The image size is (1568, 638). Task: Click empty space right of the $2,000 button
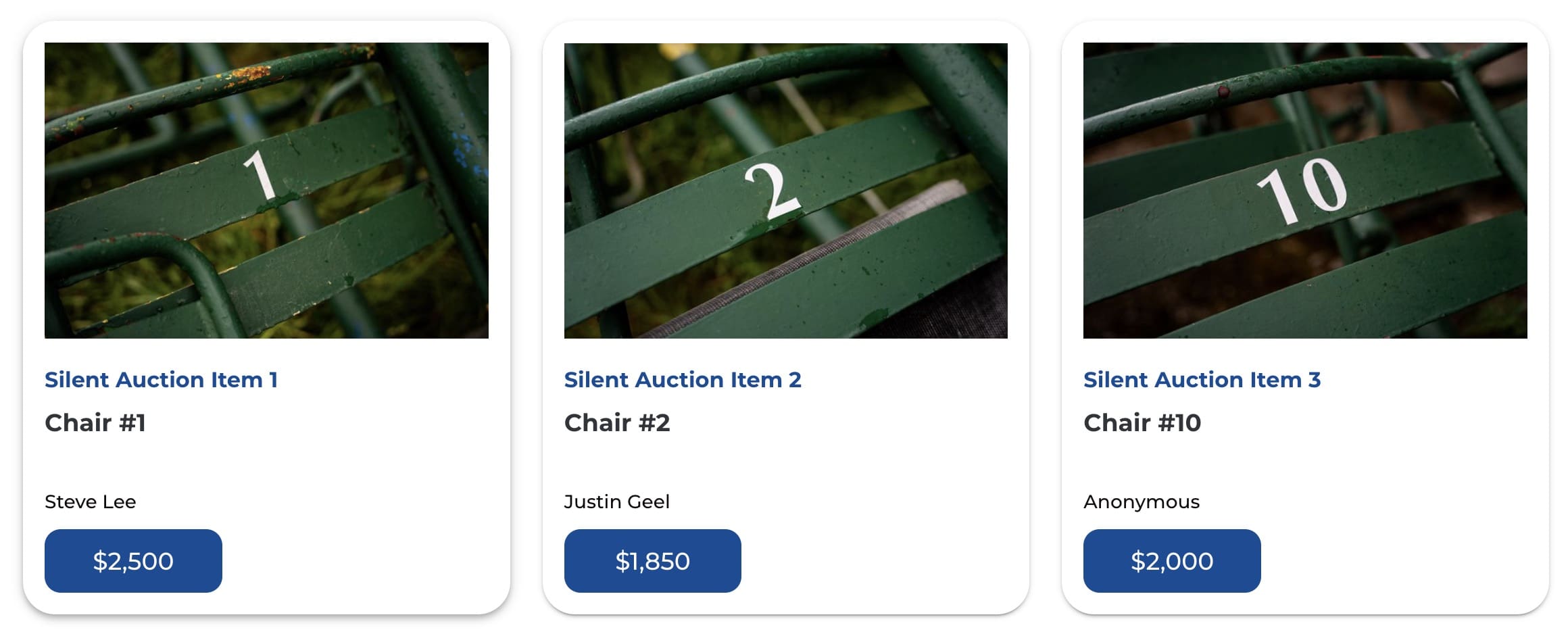[1396, 561]
